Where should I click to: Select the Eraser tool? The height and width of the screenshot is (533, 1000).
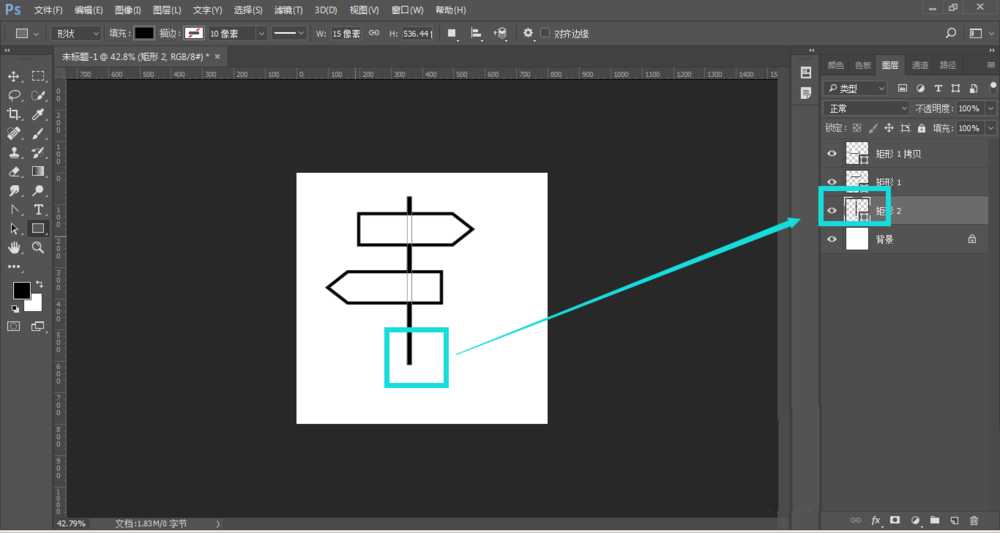click(14, 171)
